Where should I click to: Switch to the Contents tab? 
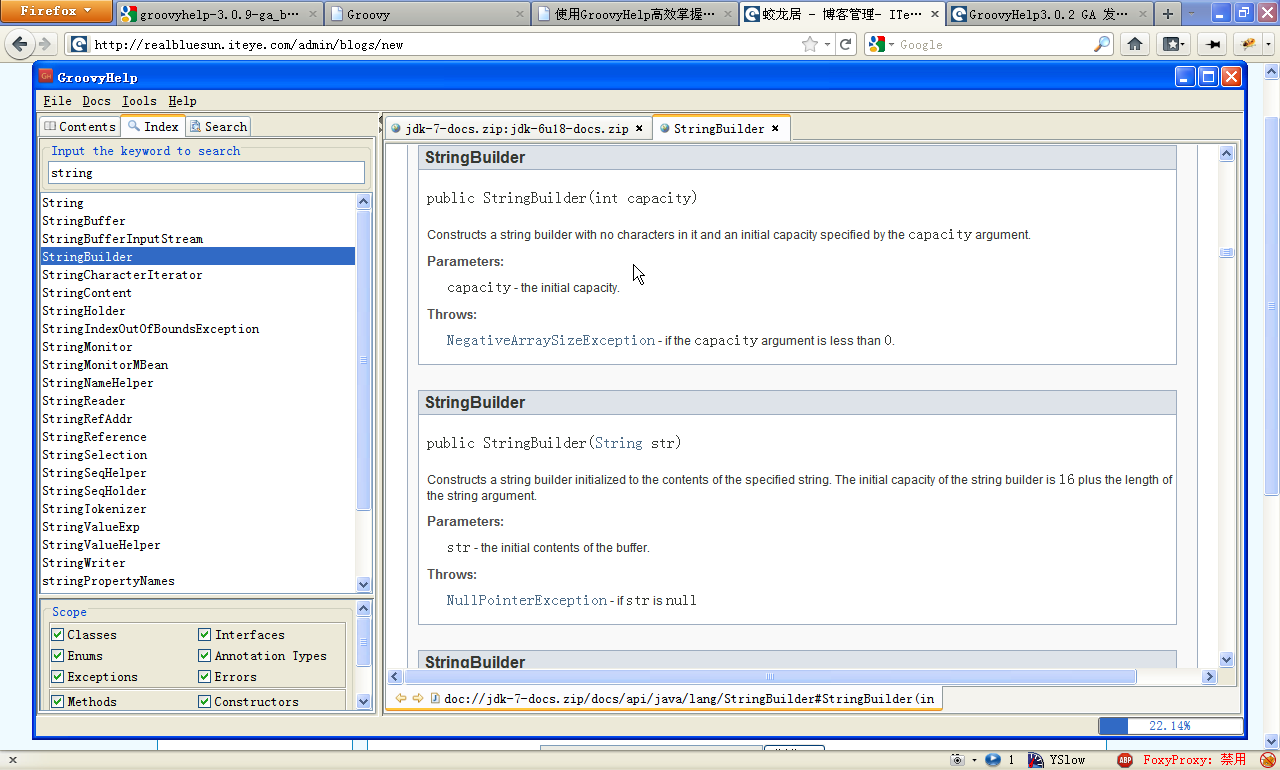point(79,126)
